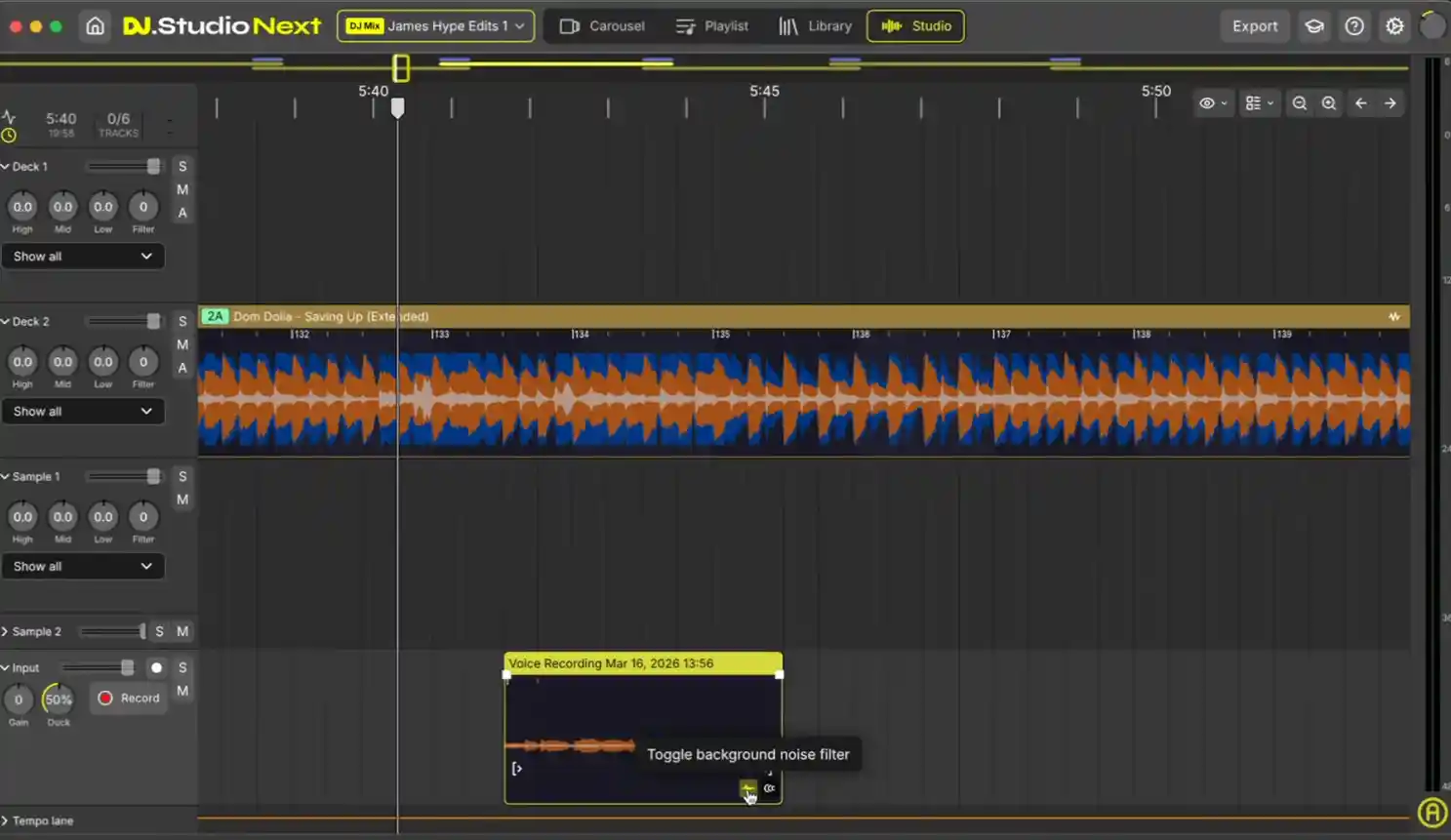The height and width of the screenshot is (840, 1451).
Task: Click the home icon in top bar
Action: [95, 26]
